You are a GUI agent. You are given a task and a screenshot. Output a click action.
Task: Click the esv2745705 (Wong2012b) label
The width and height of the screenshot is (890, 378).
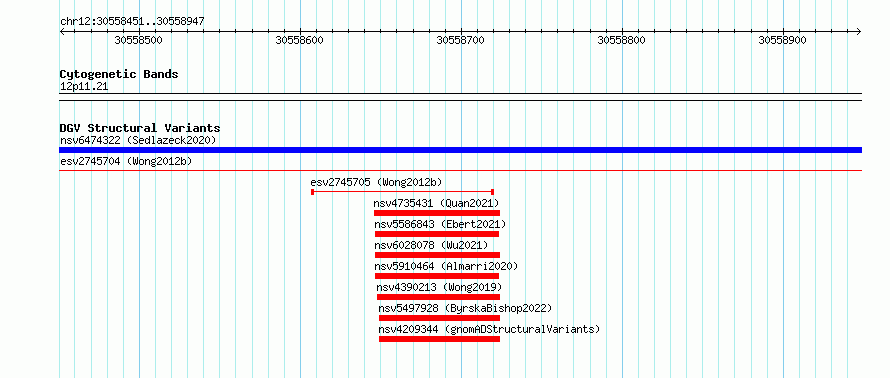coord(376,182)
